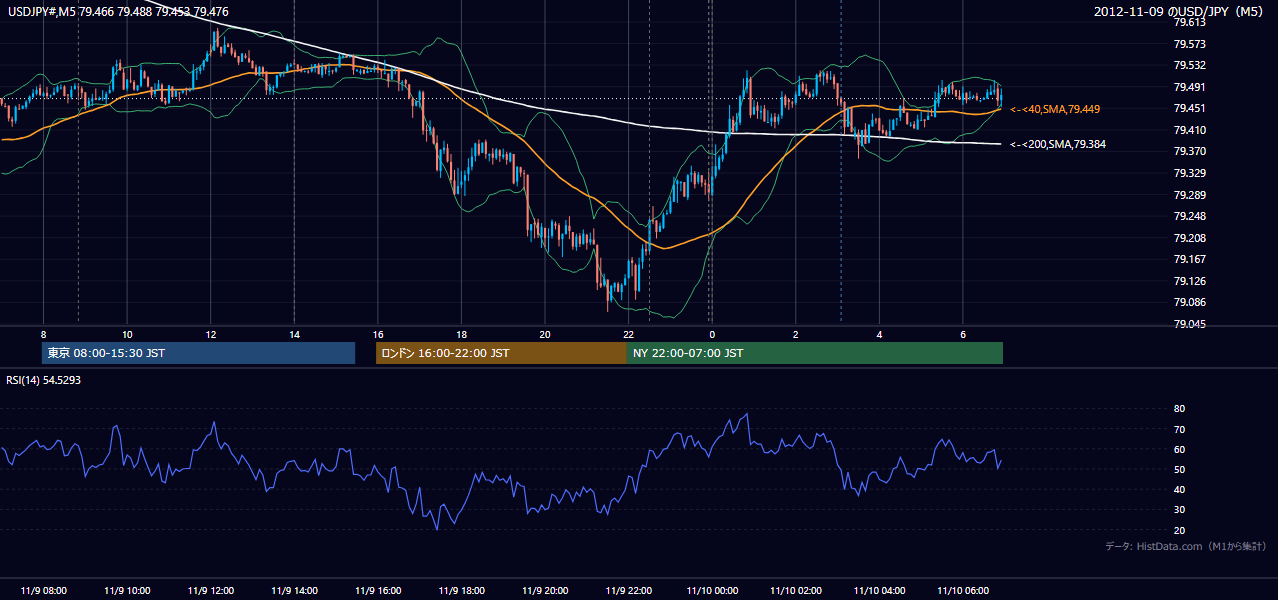Click hour label 16 under the price chart
Image resolution: width=1278 pixels, height=600 pixels.
click(x=377, y=334)
